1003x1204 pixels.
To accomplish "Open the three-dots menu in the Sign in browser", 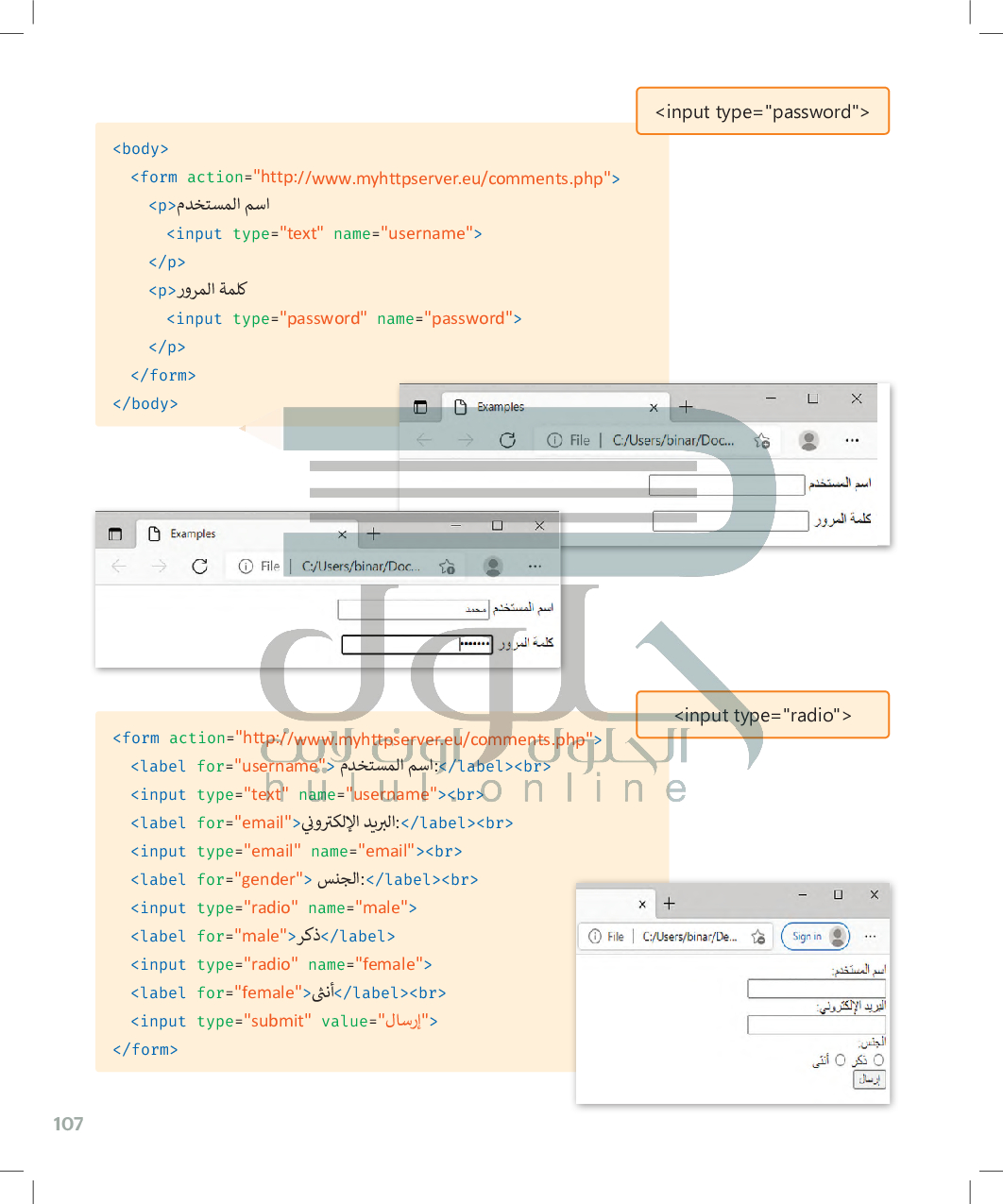I will [870, 937].
